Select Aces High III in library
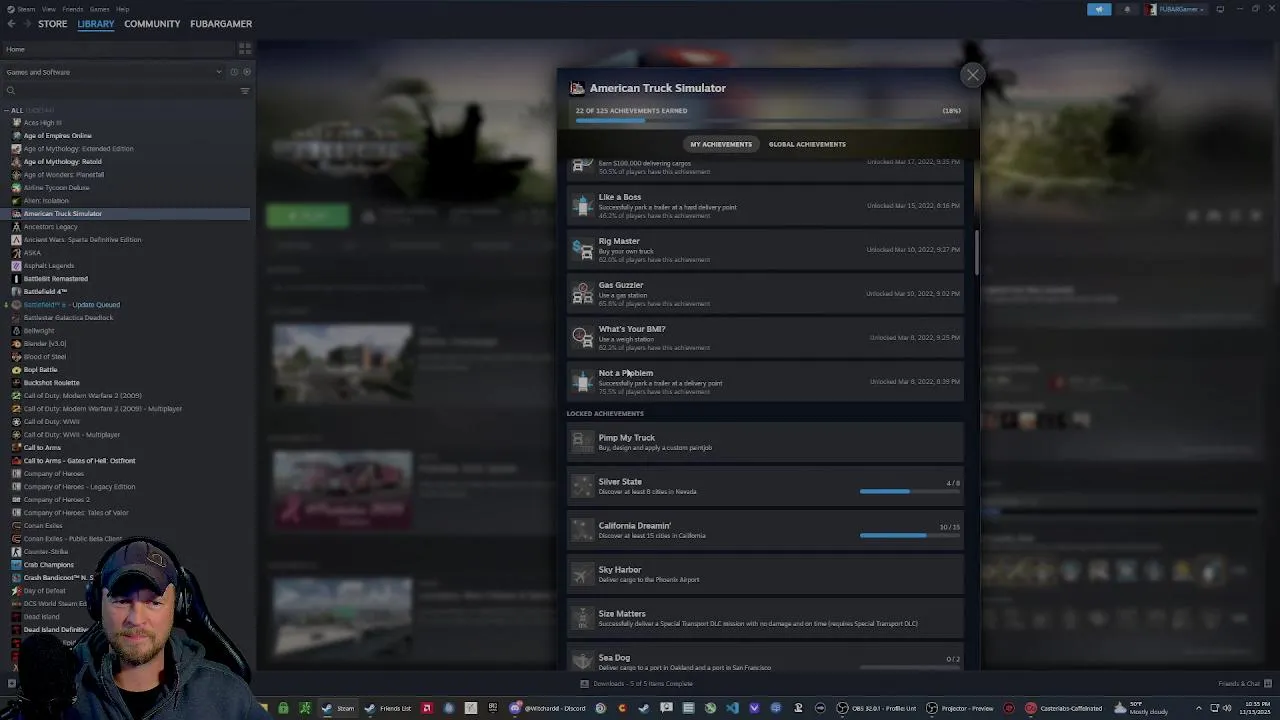The width and height of the screenshot is (1280, 720). [42, 123]
